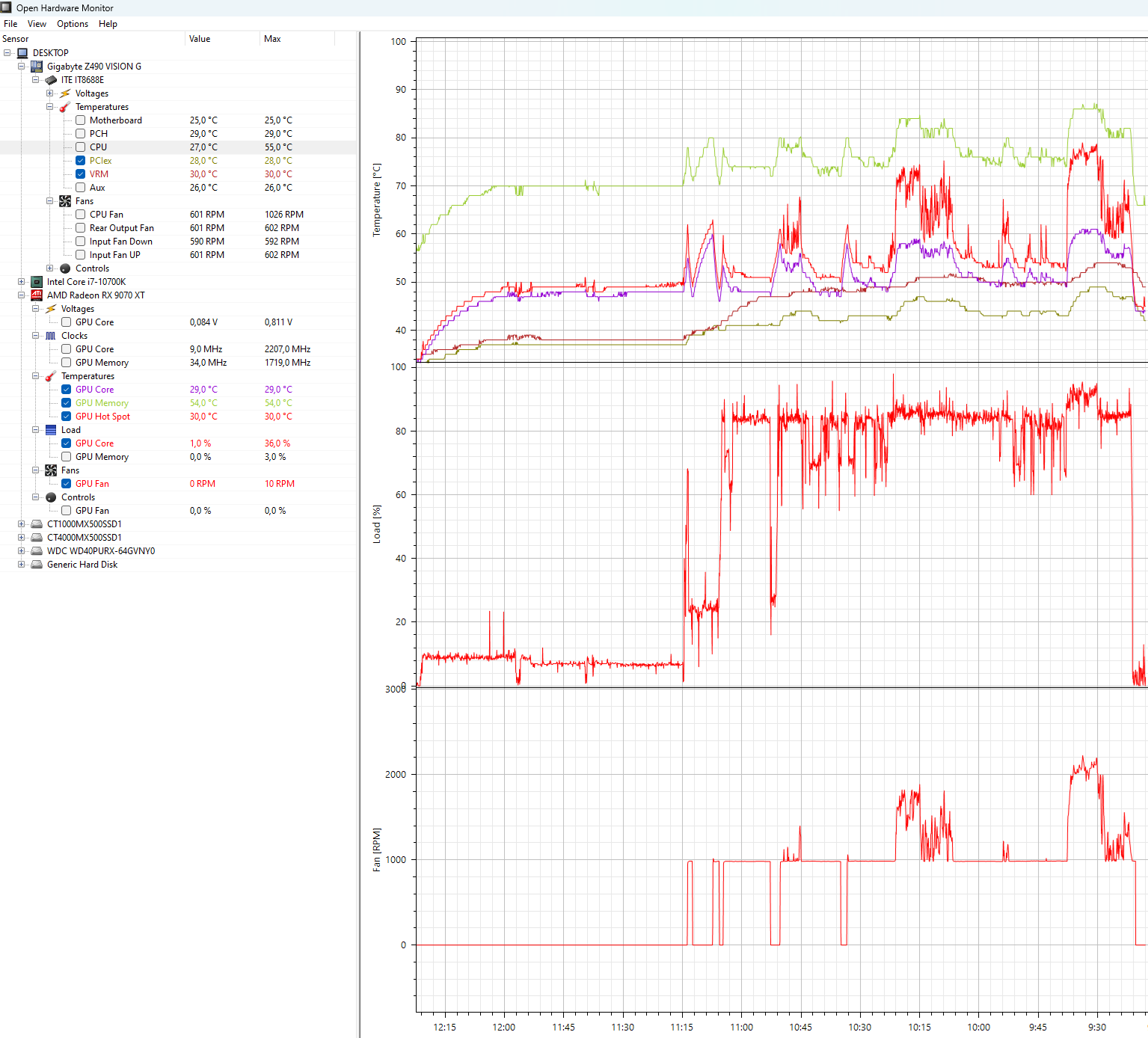1148x1038 pixels.
Task: Collapse the Gigabyte Z490 VISION G node
Action: pos(21,67)
